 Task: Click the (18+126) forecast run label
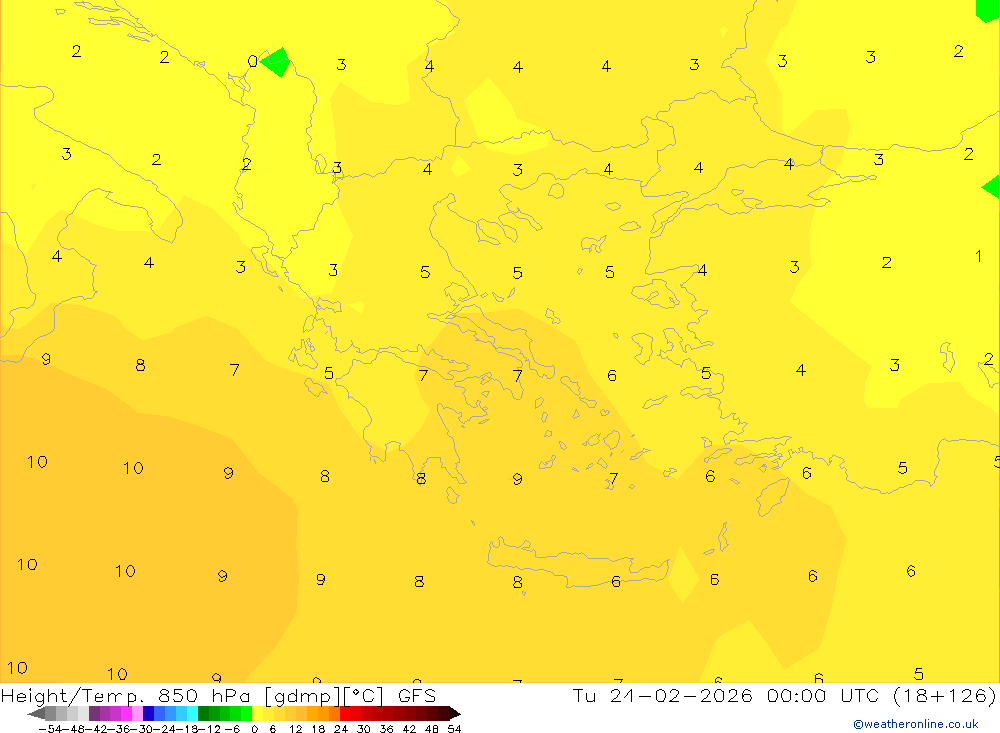click(x=943, y=695)
